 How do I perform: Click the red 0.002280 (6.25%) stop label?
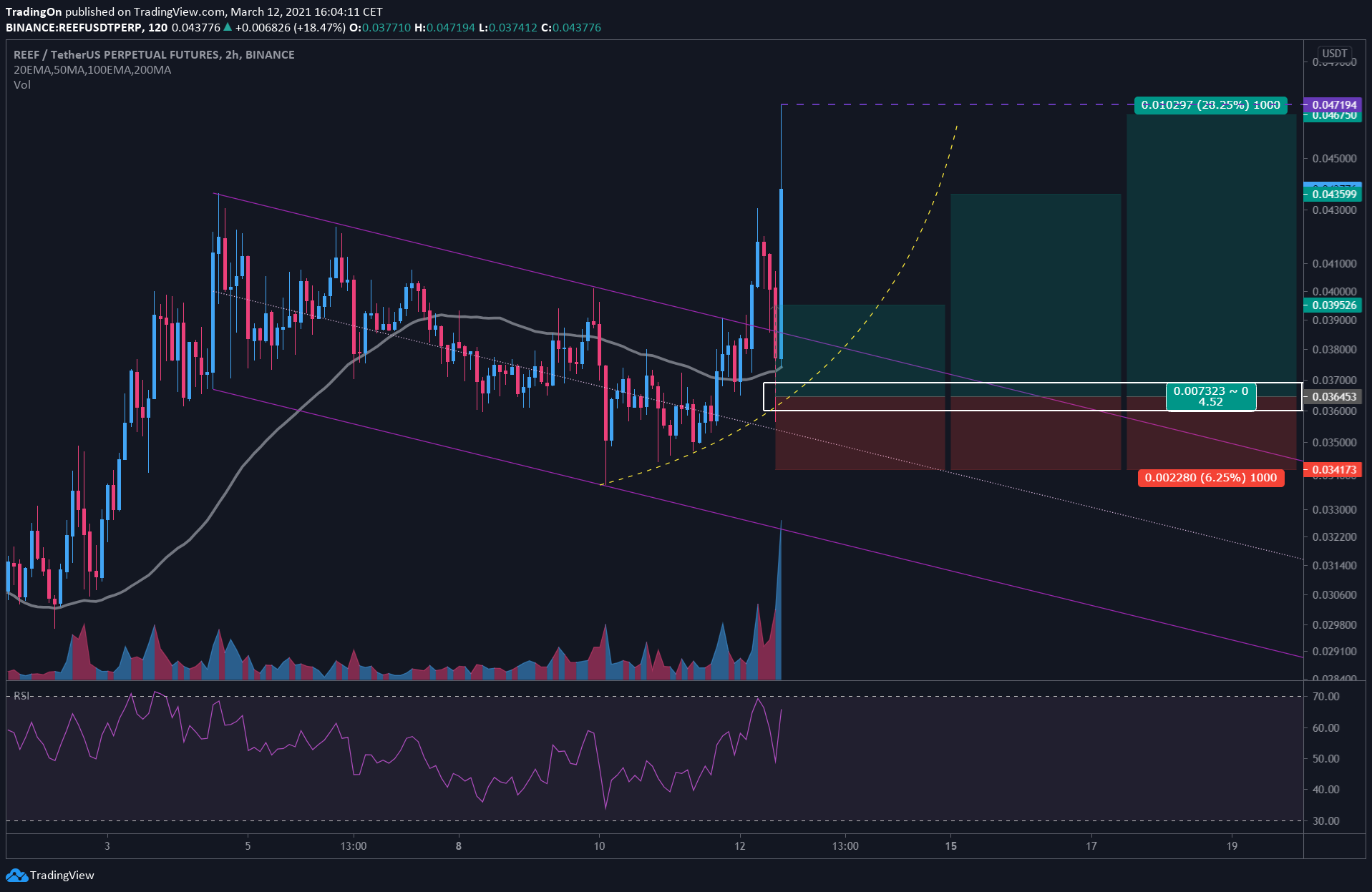pyautogui.click(x=1211, y=477)
